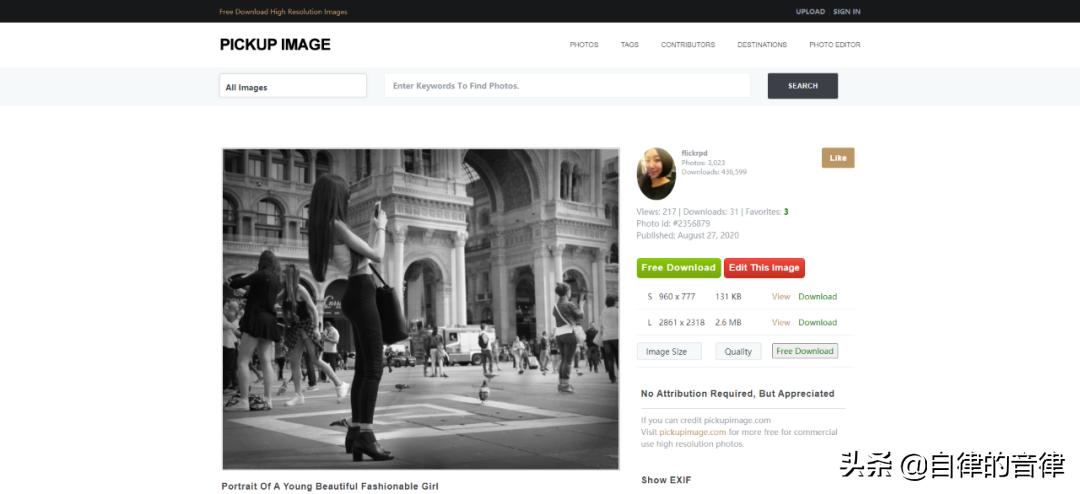Viewport: 1080px width, 494px height.
Task: Click the green Free Download button
Action: pos(678,268)
